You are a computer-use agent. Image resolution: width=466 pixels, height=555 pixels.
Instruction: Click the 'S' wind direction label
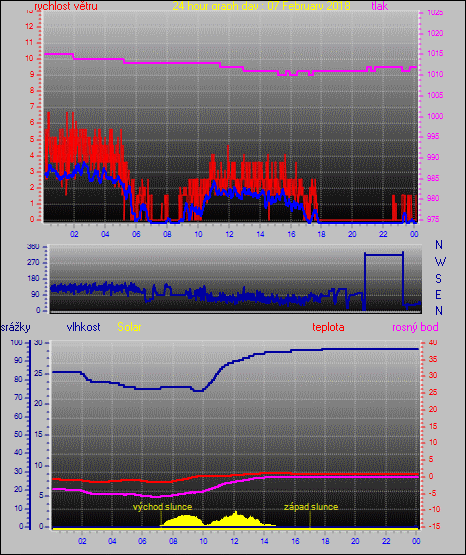click(439, 279)
